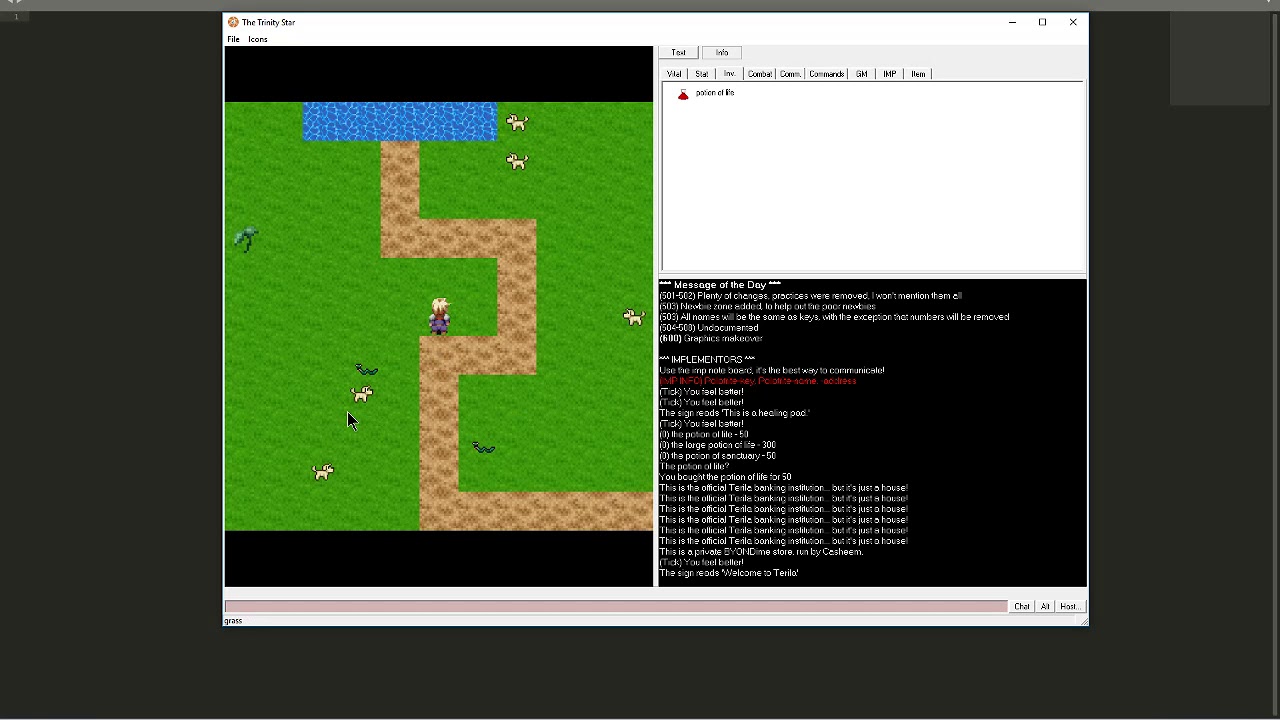
Task: Click the green pickaxe item on grass
Action: coord(246,238)
